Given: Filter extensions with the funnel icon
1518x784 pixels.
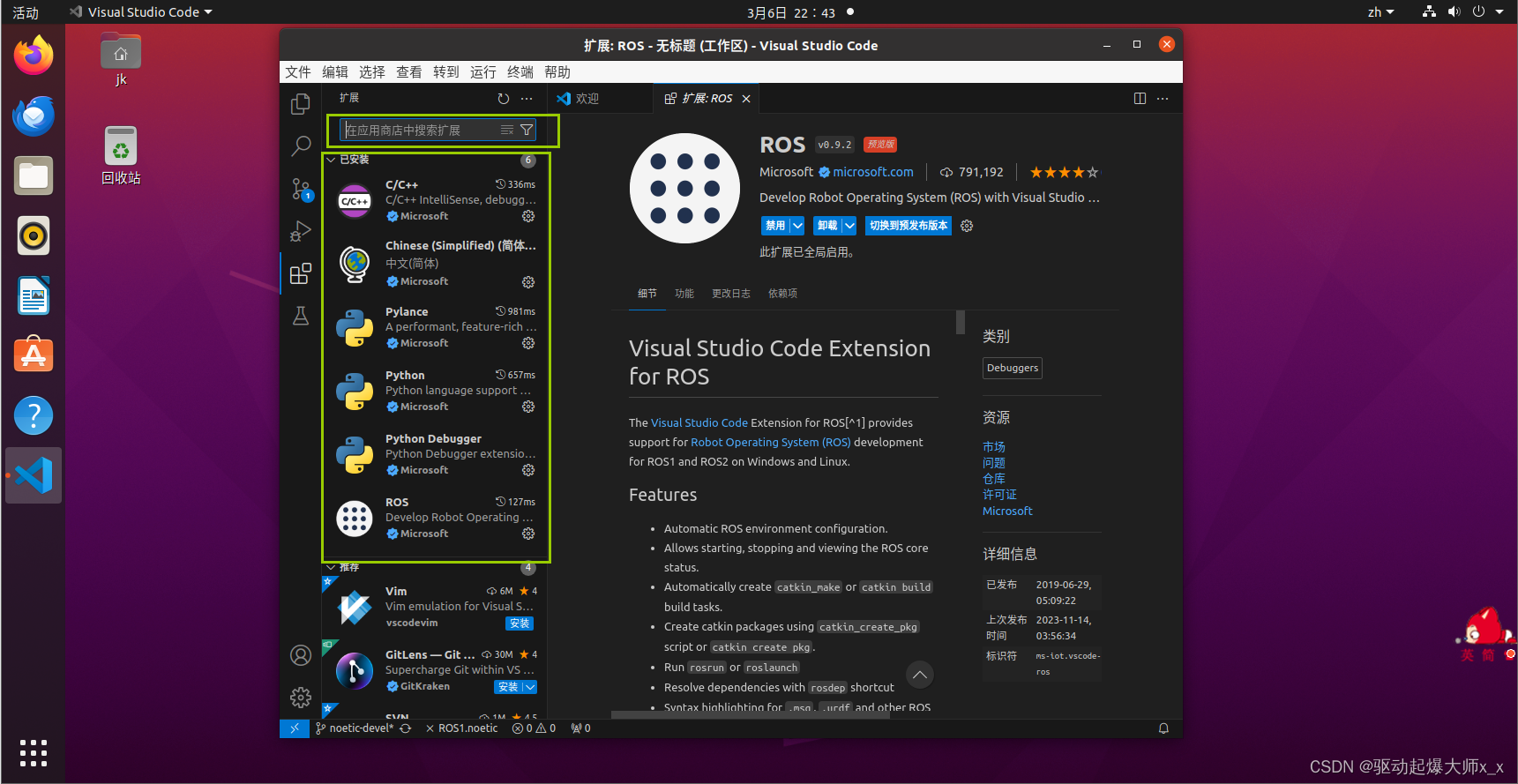Looking at the screenshot, I should pos(527,130).
